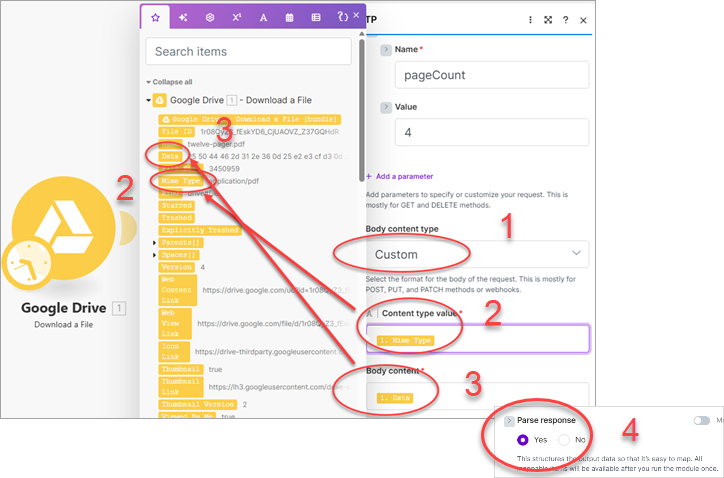This screenshot has width=724, height=478.
Task: Click the help question mark icon
Action: [565, 19]
